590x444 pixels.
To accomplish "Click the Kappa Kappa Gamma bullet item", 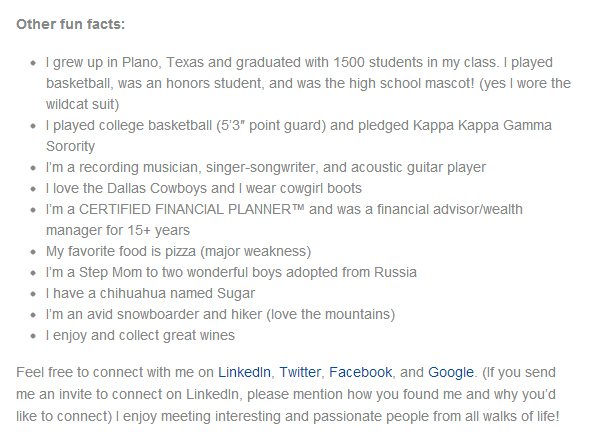I will (299, 135).
